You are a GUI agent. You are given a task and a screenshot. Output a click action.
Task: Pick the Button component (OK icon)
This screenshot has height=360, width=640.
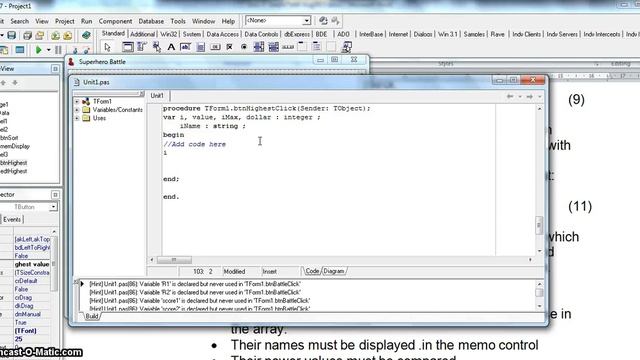tap(215, 47)
